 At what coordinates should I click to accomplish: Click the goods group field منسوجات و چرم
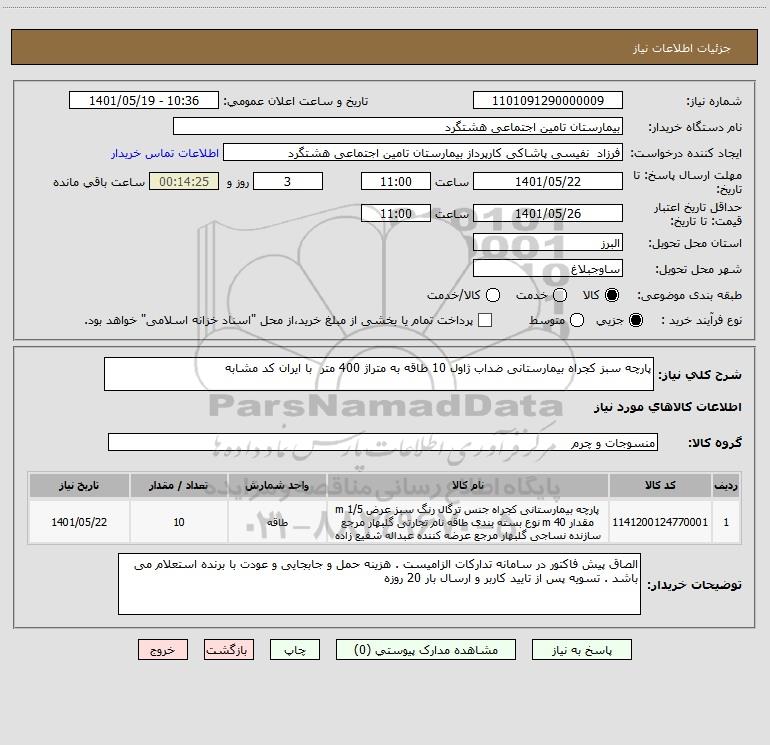coord(383,442)
